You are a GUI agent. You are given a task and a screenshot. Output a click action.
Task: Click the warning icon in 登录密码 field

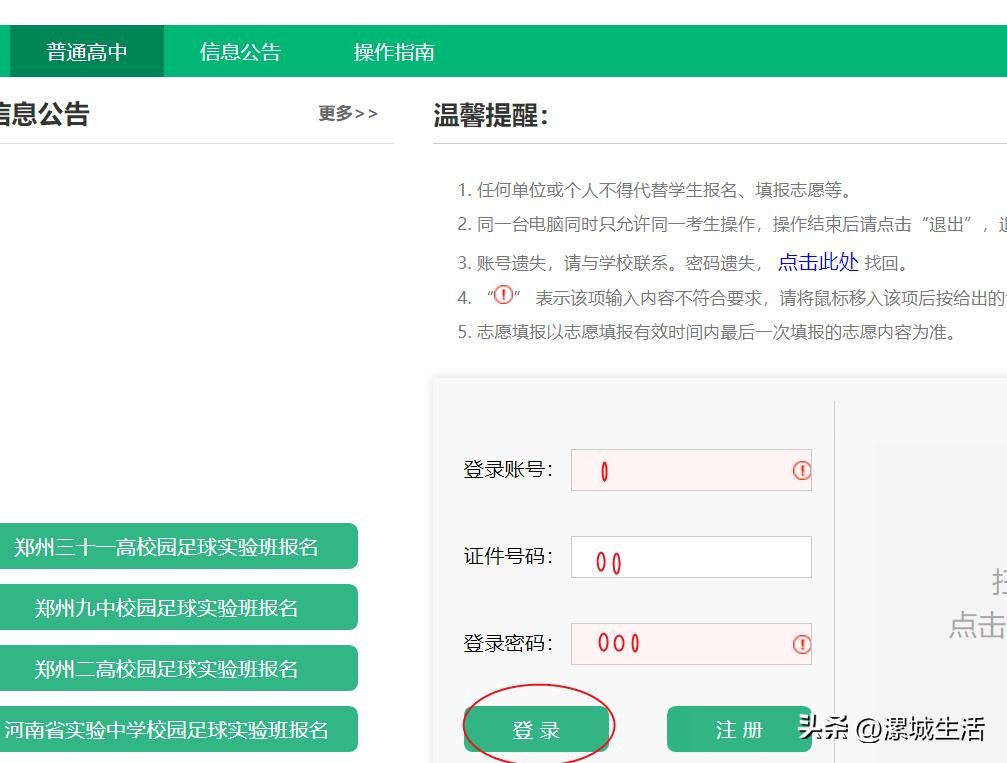click(x=801, y=644)
